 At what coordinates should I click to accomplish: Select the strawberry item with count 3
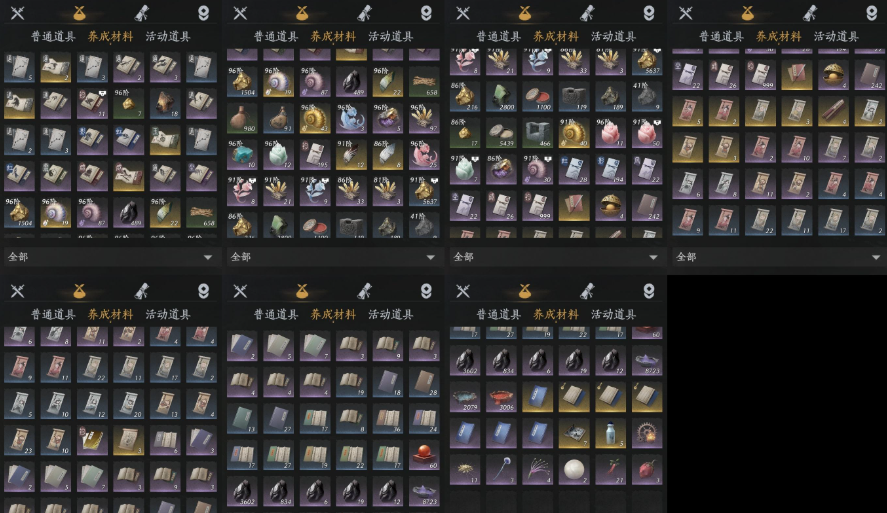(647, 469)
